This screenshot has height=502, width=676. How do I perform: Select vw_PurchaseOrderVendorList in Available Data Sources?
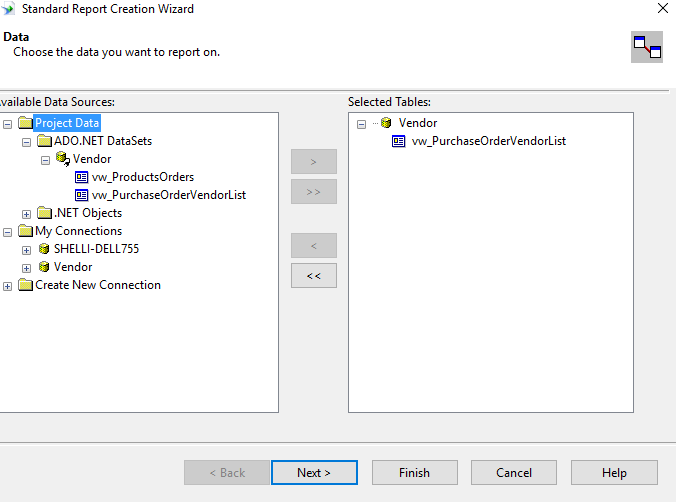click(169, 195)
